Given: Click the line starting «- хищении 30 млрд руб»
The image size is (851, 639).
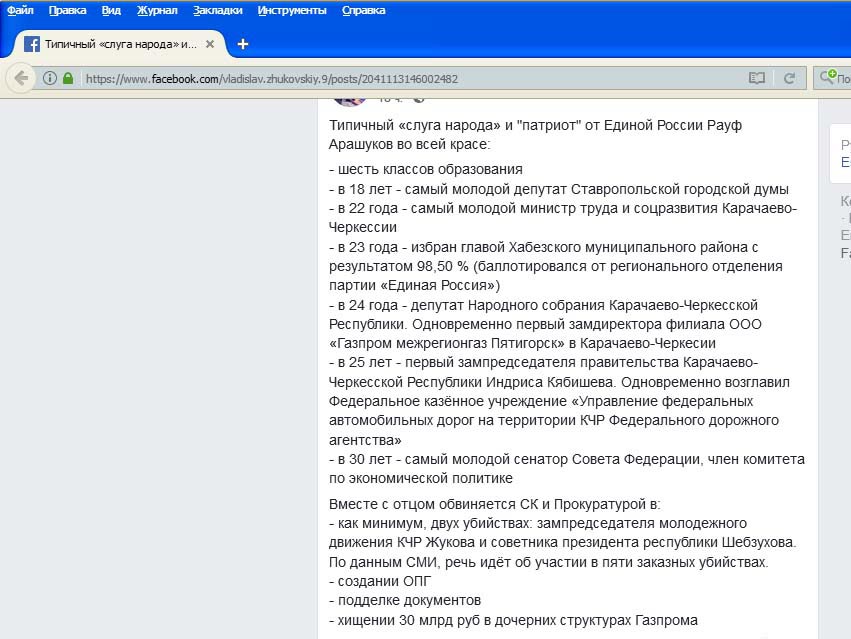Looking at the screenshot, I should coord(513,620).
